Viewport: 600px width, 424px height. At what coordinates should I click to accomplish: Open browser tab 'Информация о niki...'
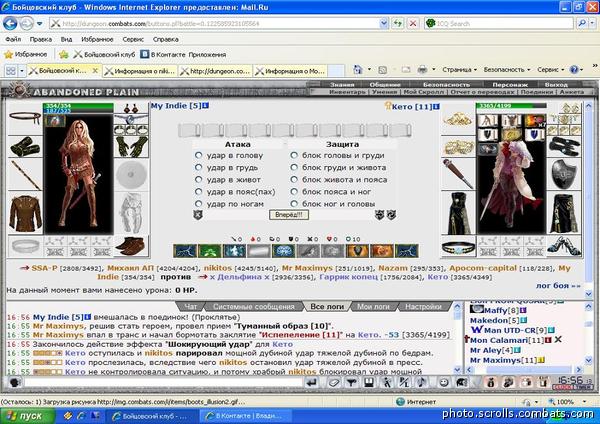coord(140,71)
